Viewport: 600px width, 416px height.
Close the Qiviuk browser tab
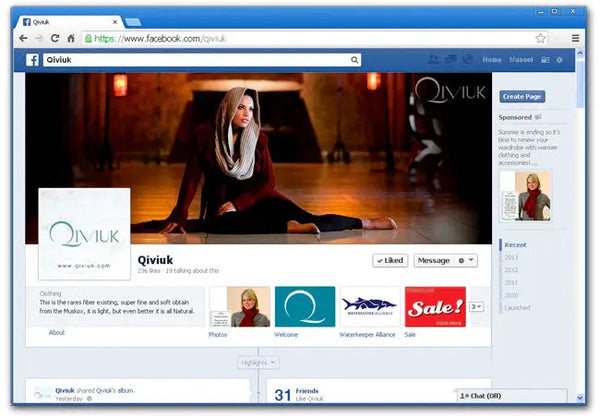[115, 22]
